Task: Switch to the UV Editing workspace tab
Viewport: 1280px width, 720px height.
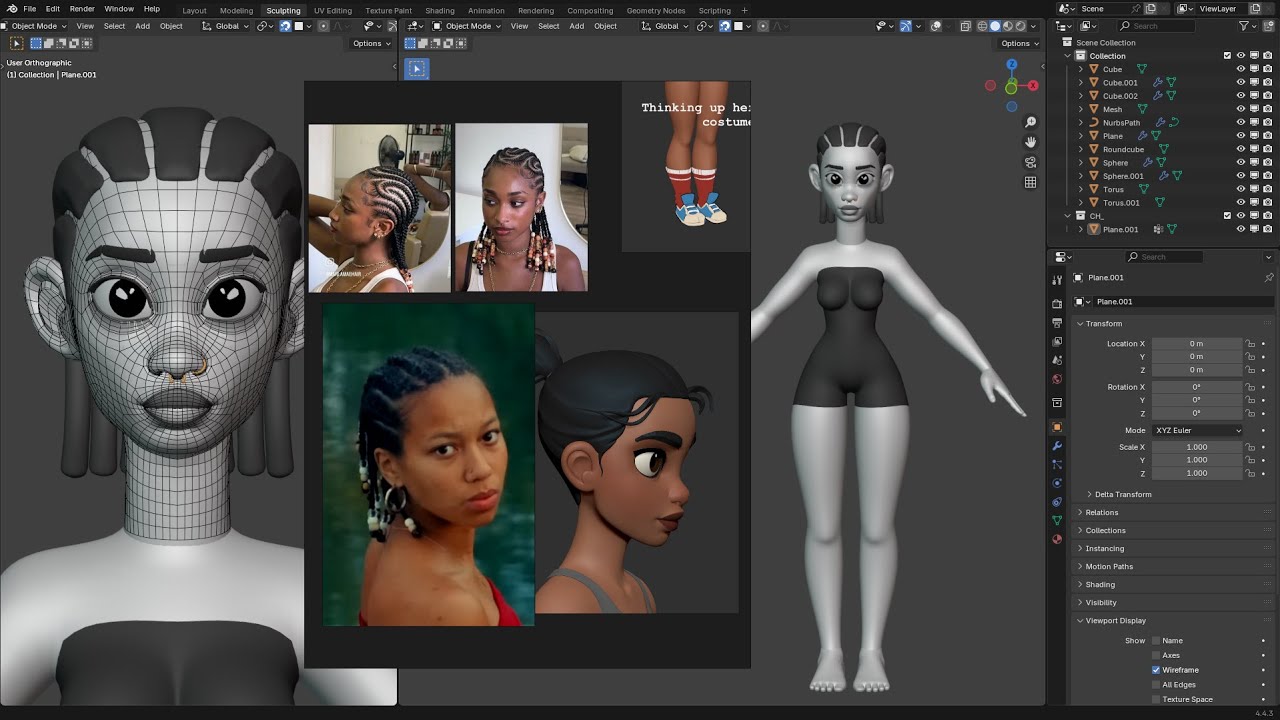Action: [333, 10]
